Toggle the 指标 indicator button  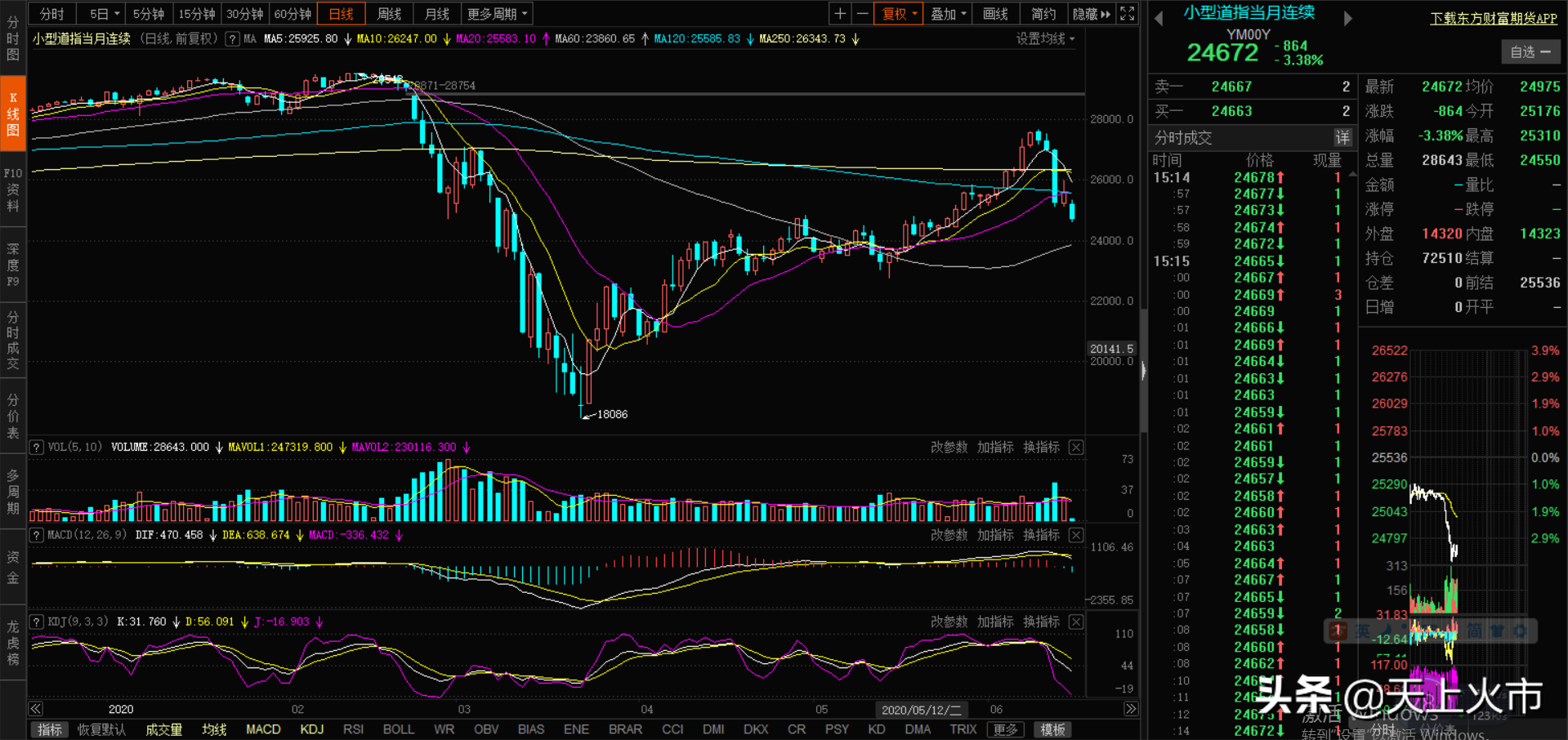(x=50, y=729)
